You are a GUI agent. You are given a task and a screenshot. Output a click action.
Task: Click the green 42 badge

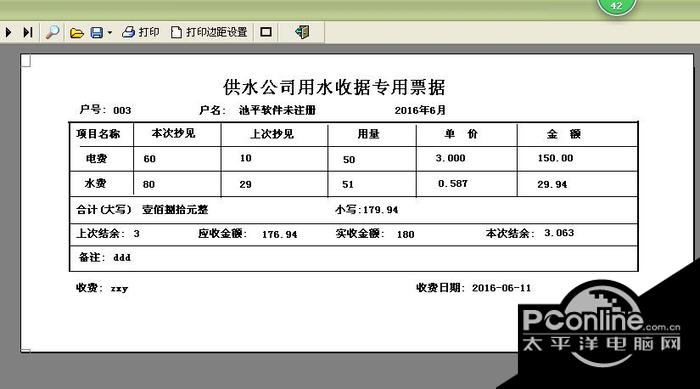616,6
